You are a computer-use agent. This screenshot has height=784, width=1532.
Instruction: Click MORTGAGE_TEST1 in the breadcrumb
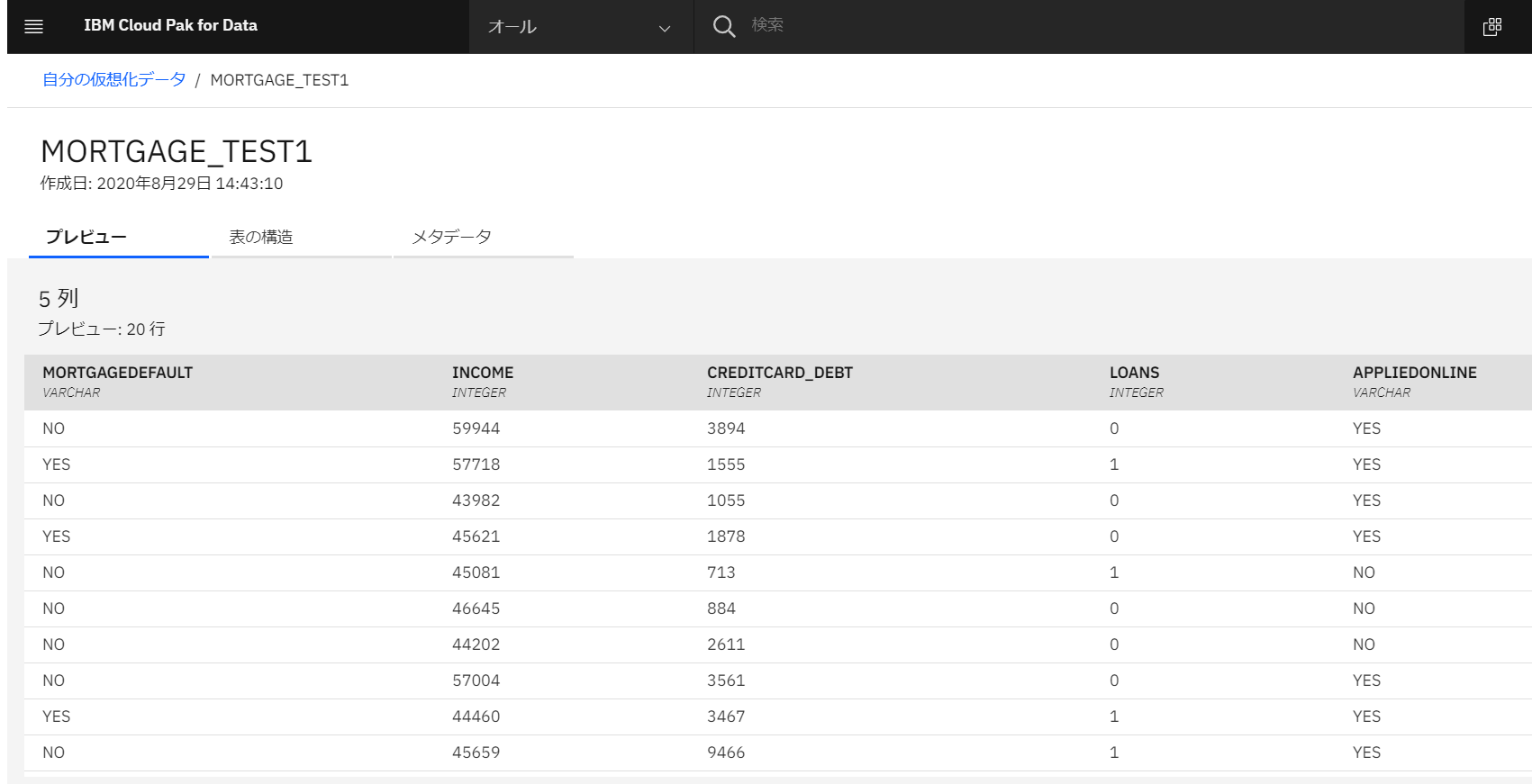tap(279, 80)
